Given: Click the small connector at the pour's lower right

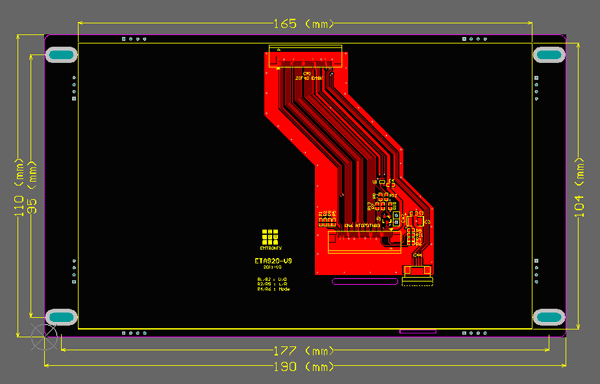Looking at the screenshot, I should pos(417,275).
